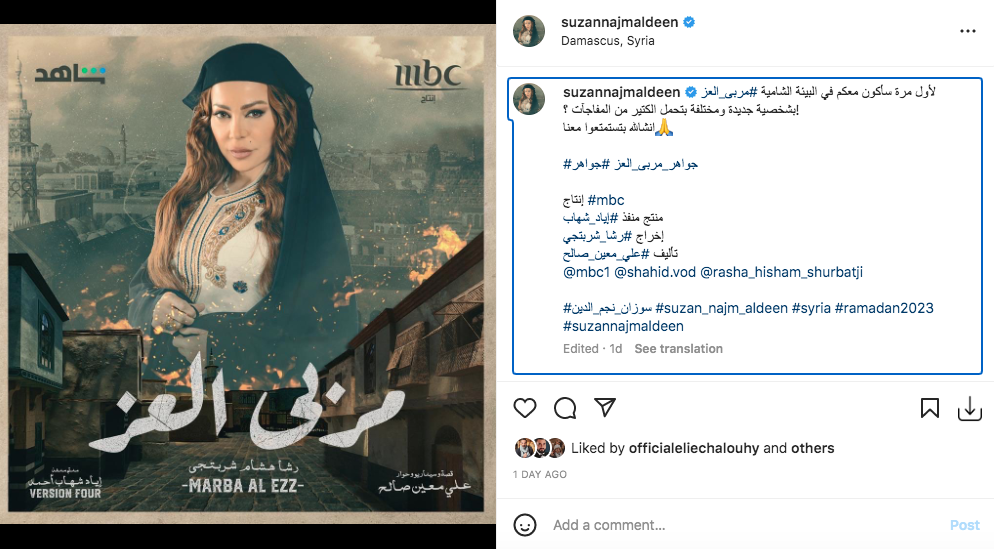Download the post using the download icon
994x549 pixels.
pos(969,409)
